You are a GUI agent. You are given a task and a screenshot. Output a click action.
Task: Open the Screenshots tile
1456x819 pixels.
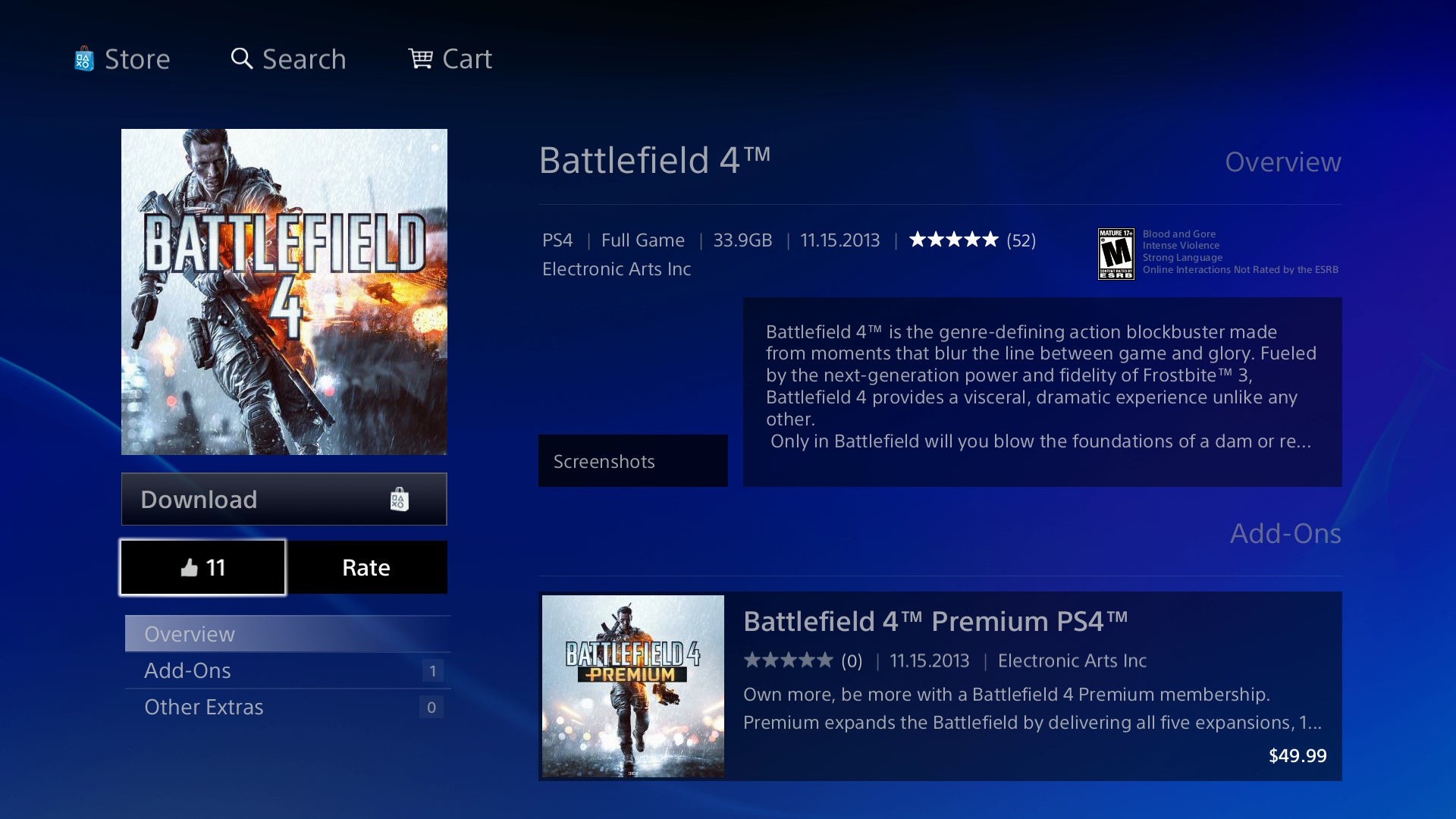(x=632, y=461)
